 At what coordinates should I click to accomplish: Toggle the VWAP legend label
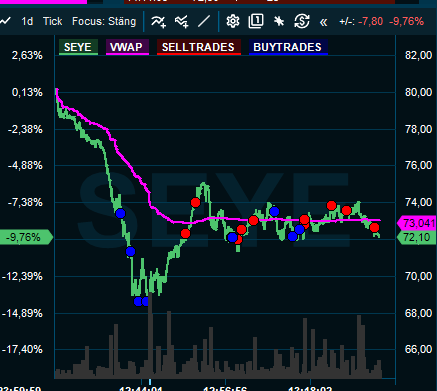click(x=127, y=47)
